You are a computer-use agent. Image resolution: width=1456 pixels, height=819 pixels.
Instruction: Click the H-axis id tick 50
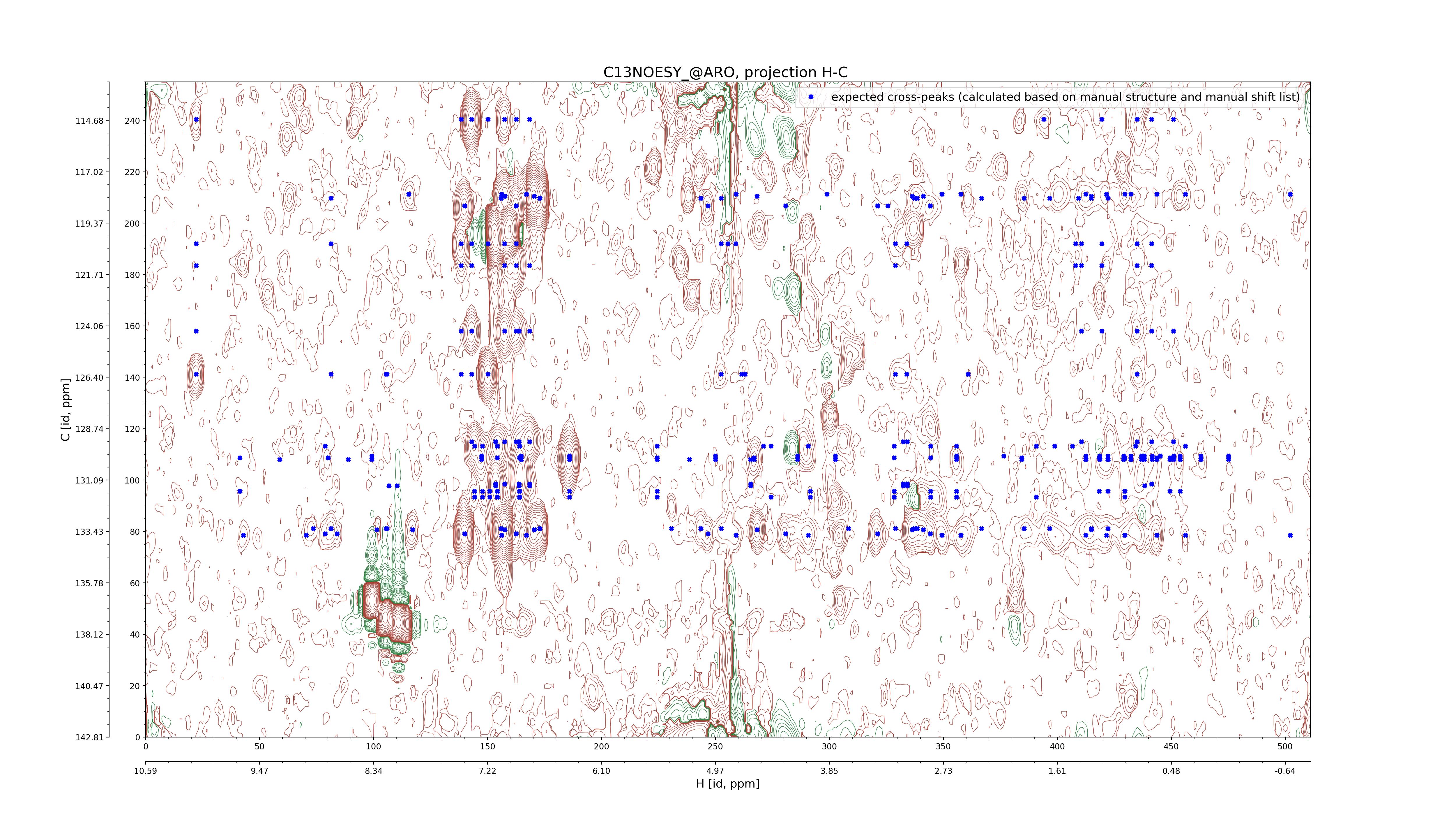259,747
